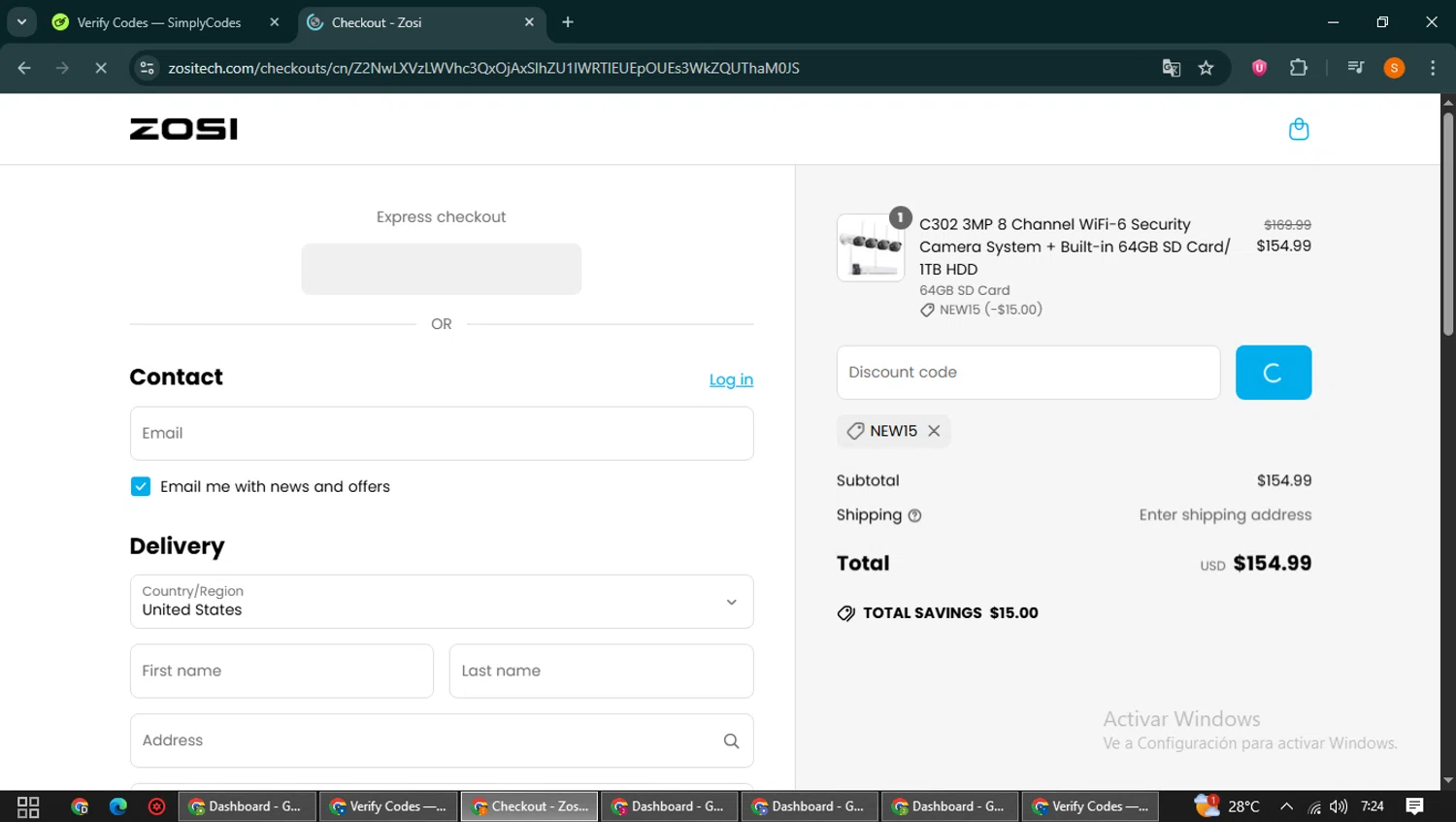Open the Chrome three-dot menu
Image resolution: width=1456 pixels, height=822 pixels.
coord(1433,68)
